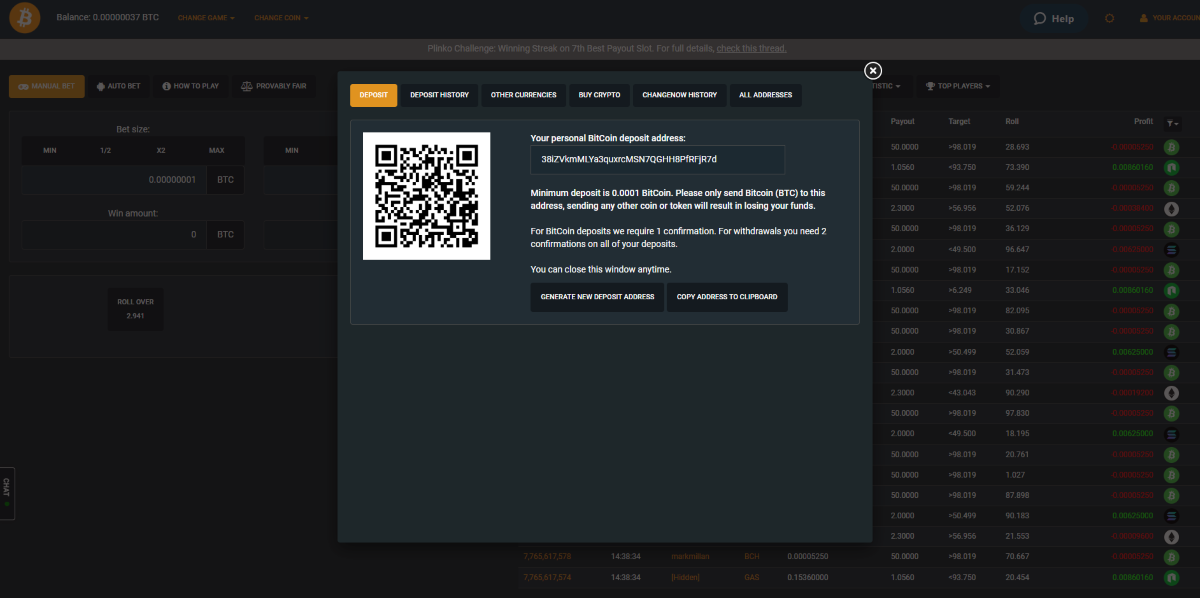1200x598 pixels.
Task: Click the green coin icon in roll 73.390 row
Action: 1171,167
